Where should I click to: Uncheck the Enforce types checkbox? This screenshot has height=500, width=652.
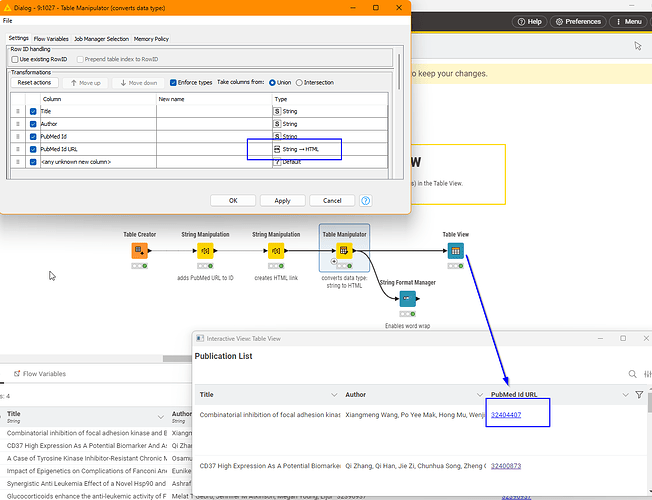(169, 83)
